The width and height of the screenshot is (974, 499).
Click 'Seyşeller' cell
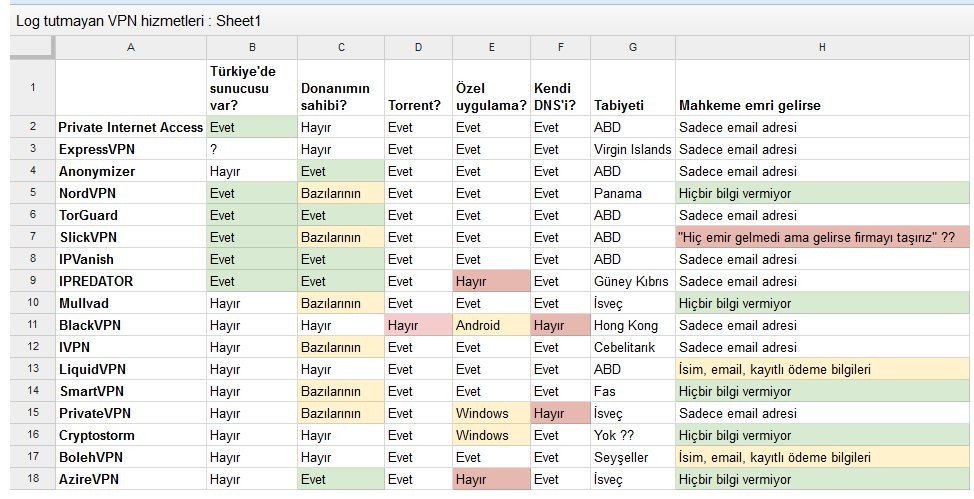(632, 457)
